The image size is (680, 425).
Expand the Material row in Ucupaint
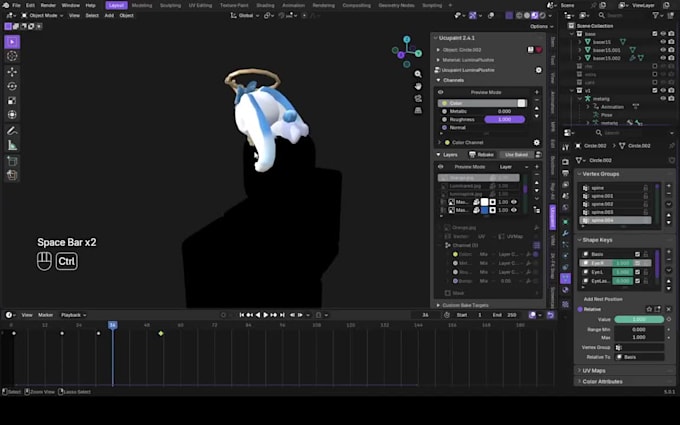pos(438,60)
